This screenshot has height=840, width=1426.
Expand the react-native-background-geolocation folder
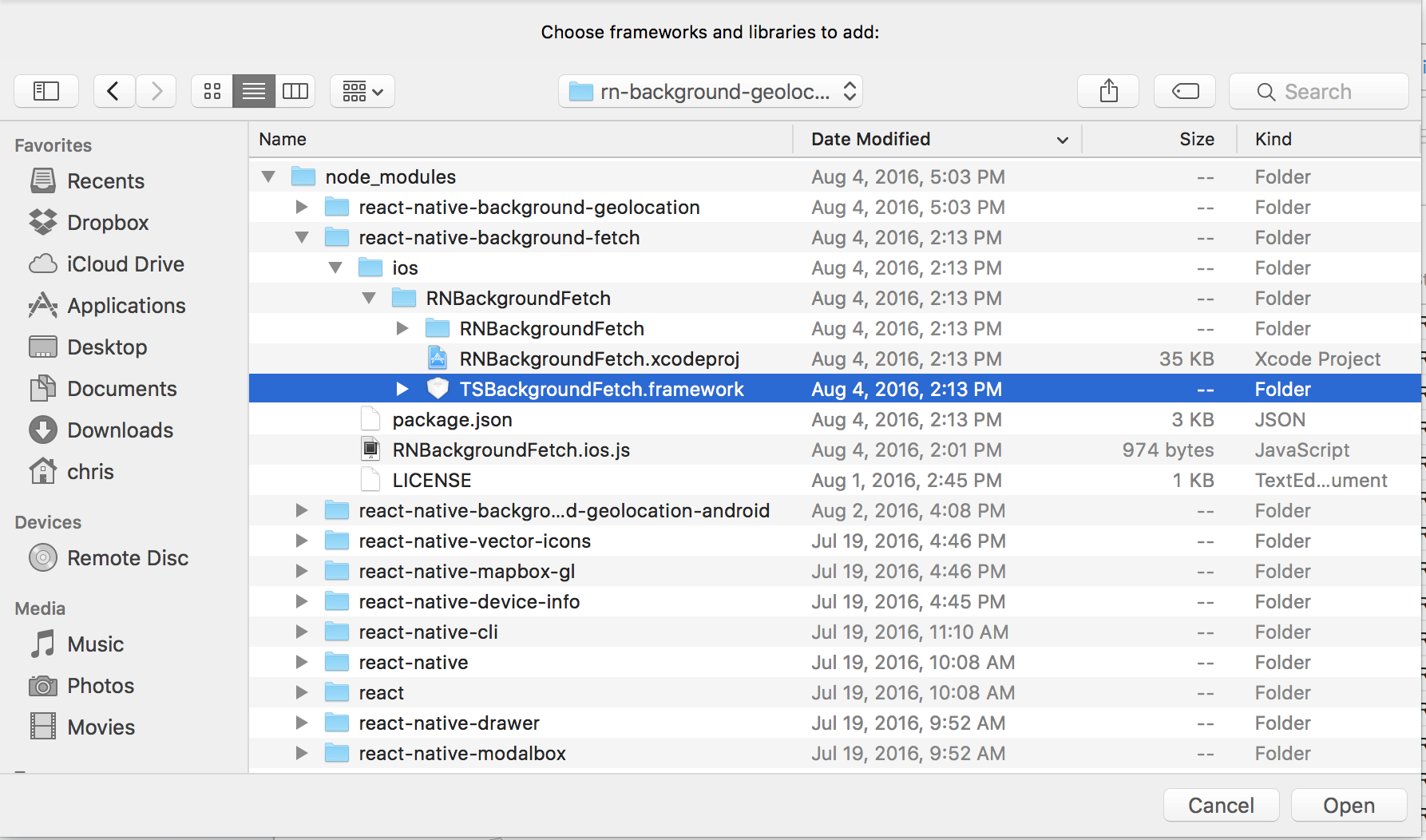[302, 207]
